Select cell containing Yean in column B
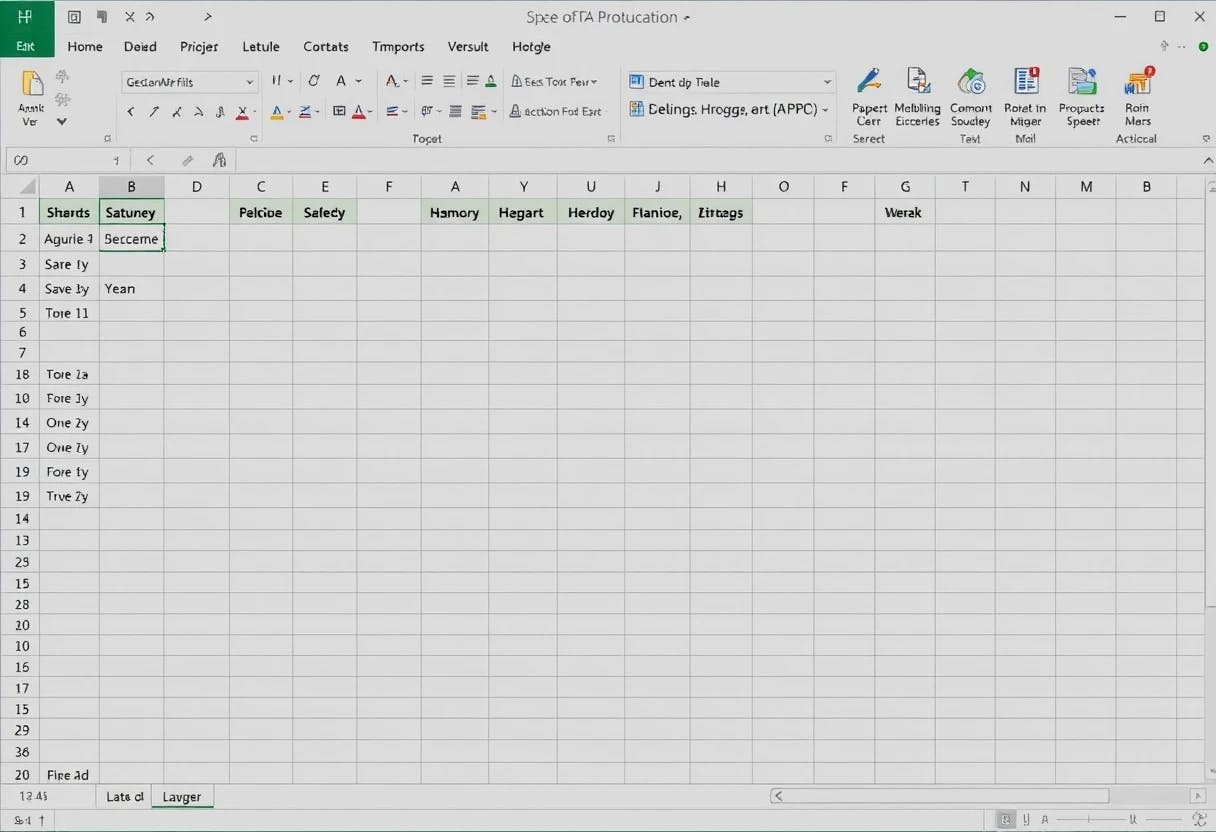Viewport: 1216px width, 832px height. tap(130, 289)
